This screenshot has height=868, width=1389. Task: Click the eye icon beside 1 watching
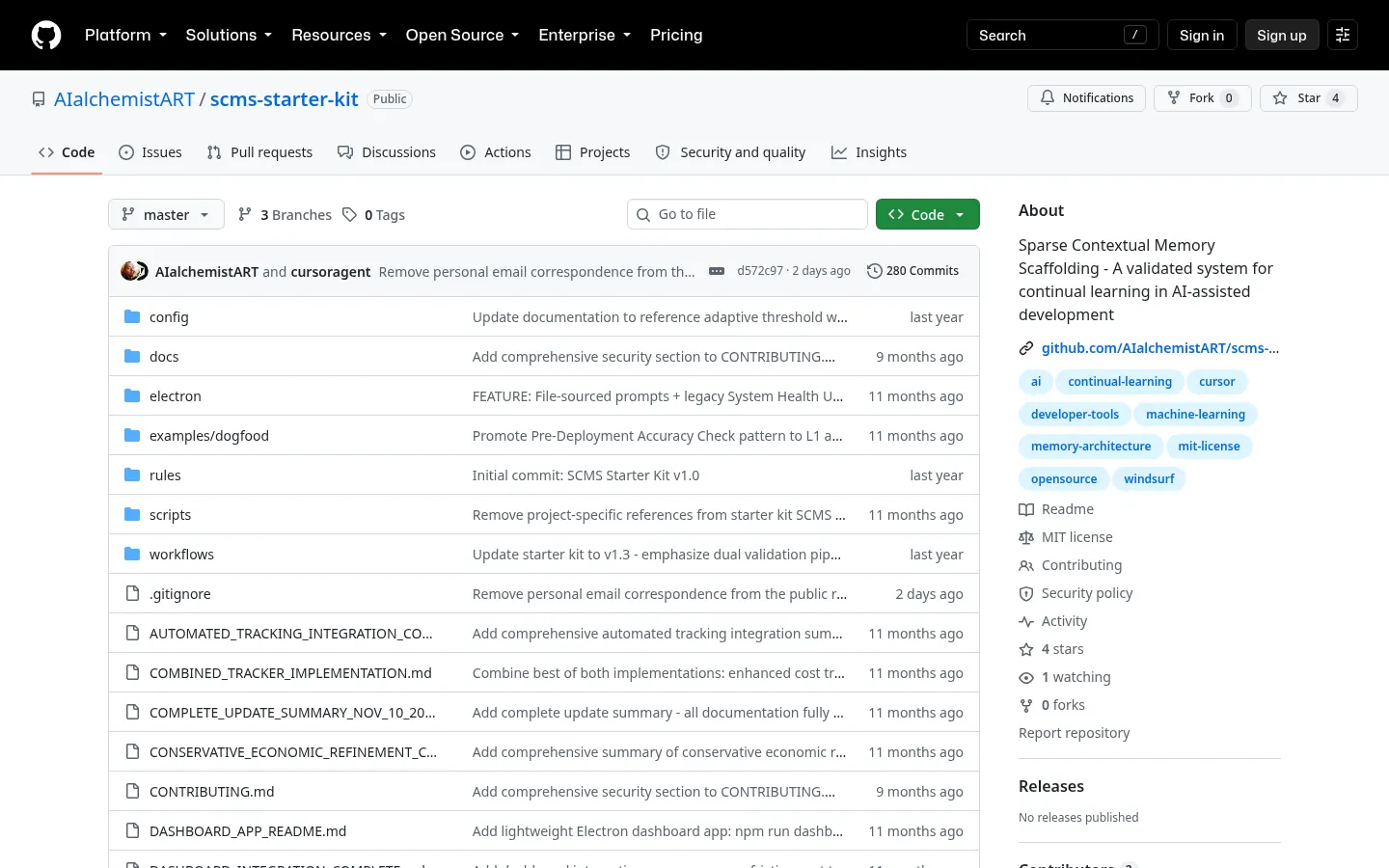point(1026,677)
